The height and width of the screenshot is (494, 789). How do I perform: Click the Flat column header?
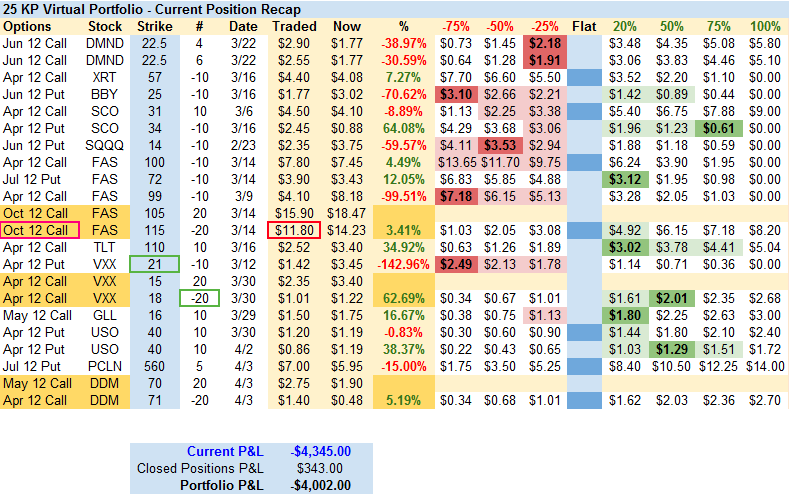click(586, 25)
